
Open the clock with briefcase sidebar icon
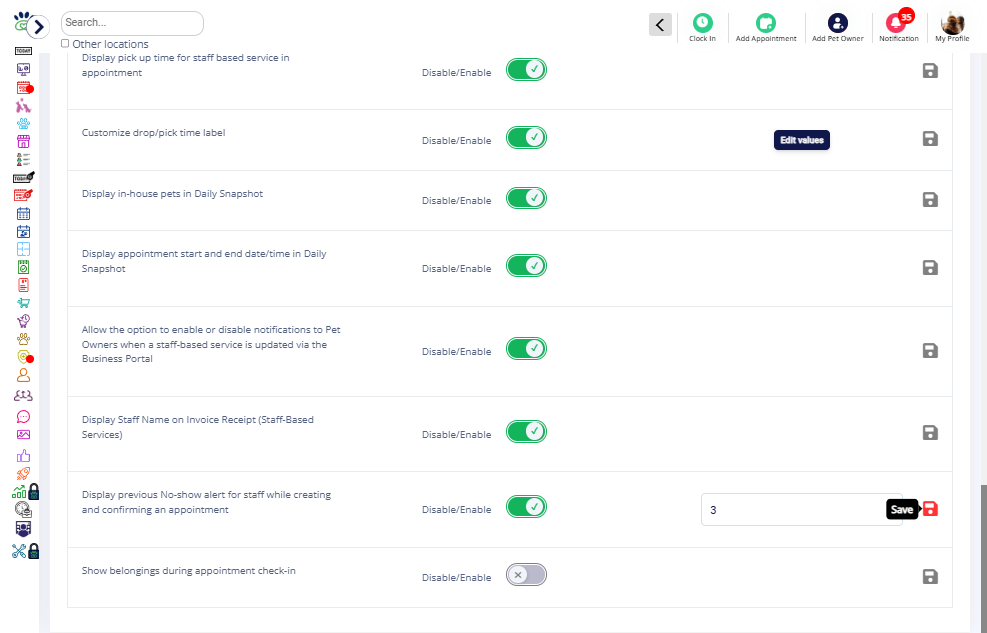pyautogui.click(x=23, y=510)
